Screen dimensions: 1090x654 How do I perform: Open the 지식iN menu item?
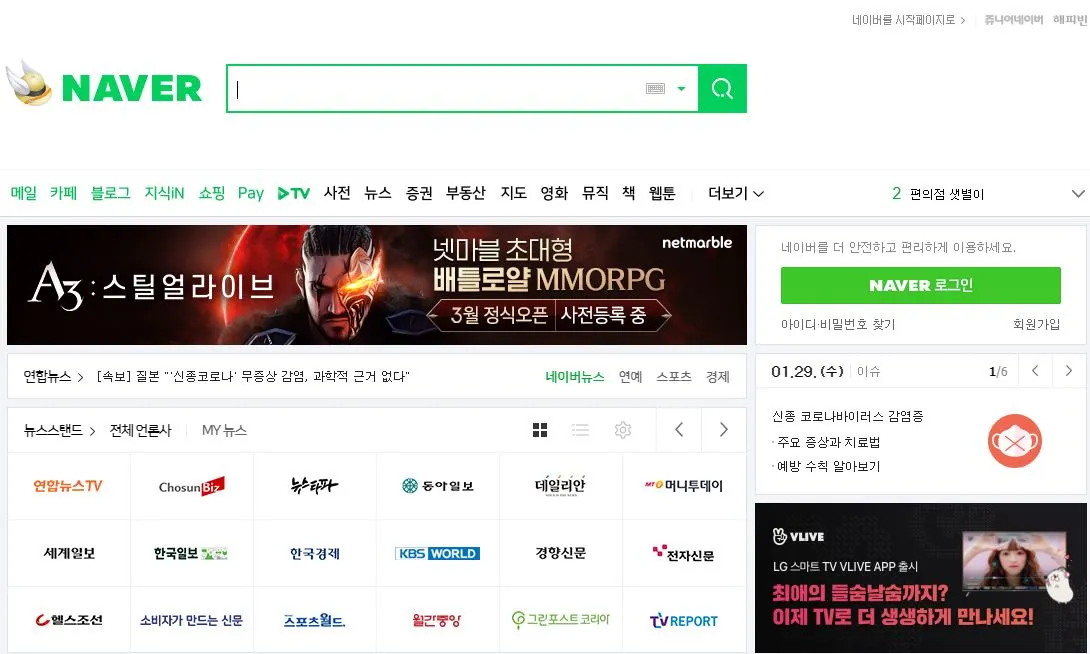(164, 193)
